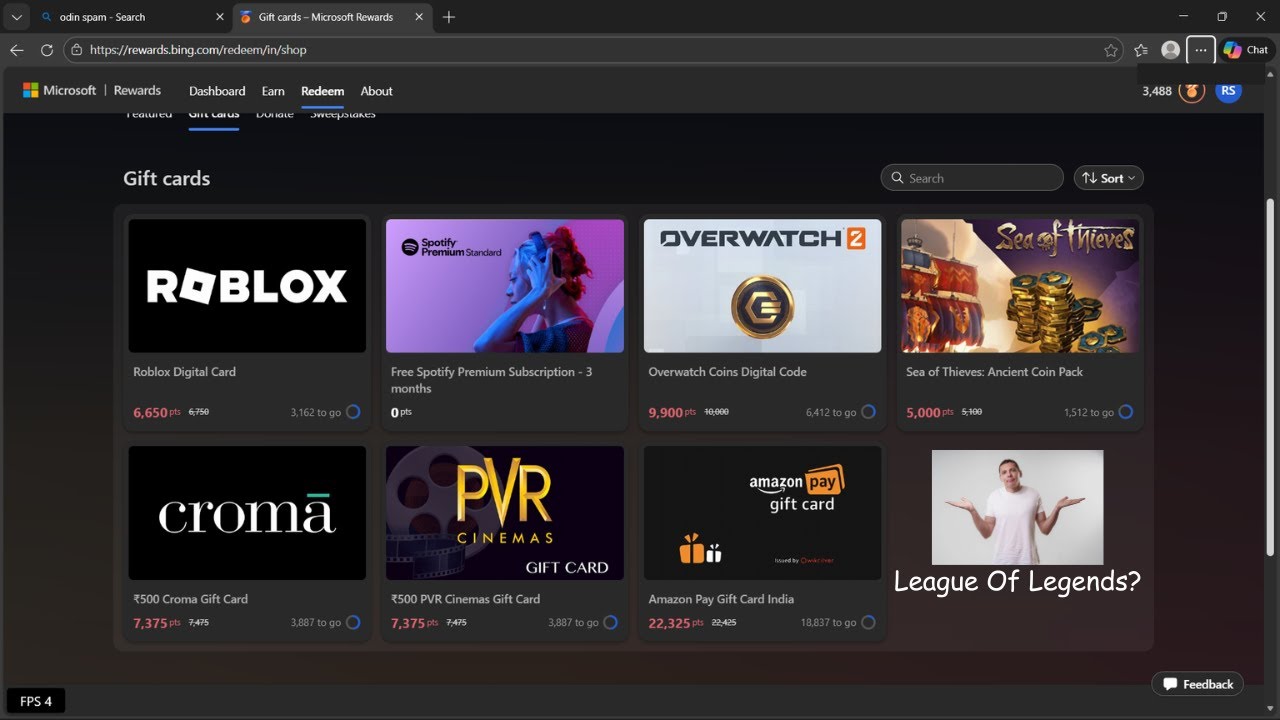1280x720 pixels.
Task: Click the rewards.bing.com address bar
Action: [594, 50]
